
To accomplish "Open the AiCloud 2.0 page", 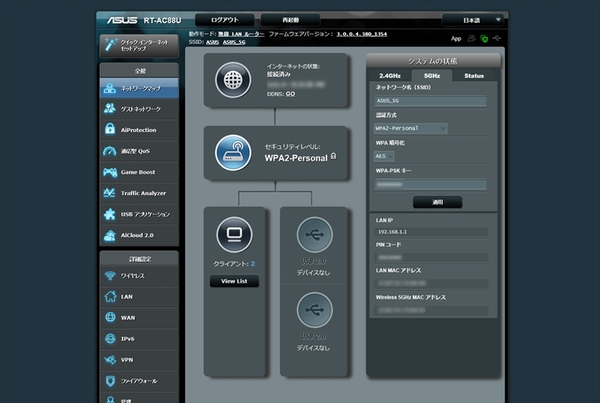I will [139, 235].
